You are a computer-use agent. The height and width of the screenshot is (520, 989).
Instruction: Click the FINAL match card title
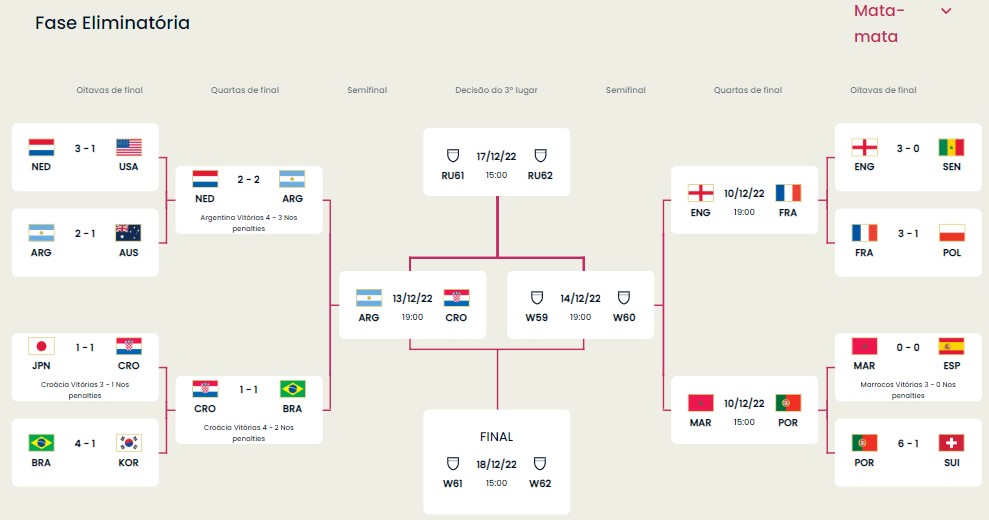pyautogui.click(x=496, y=436)
